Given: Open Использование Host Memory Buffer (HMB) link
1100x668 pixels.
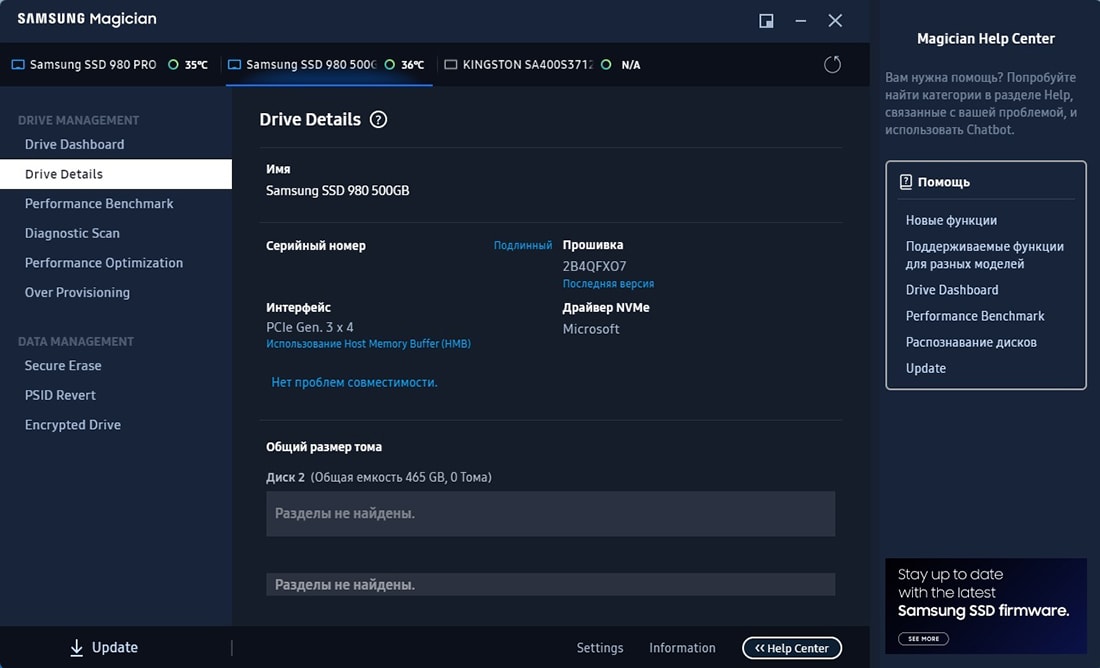Looking at the screenshot, I should (368, 344).
